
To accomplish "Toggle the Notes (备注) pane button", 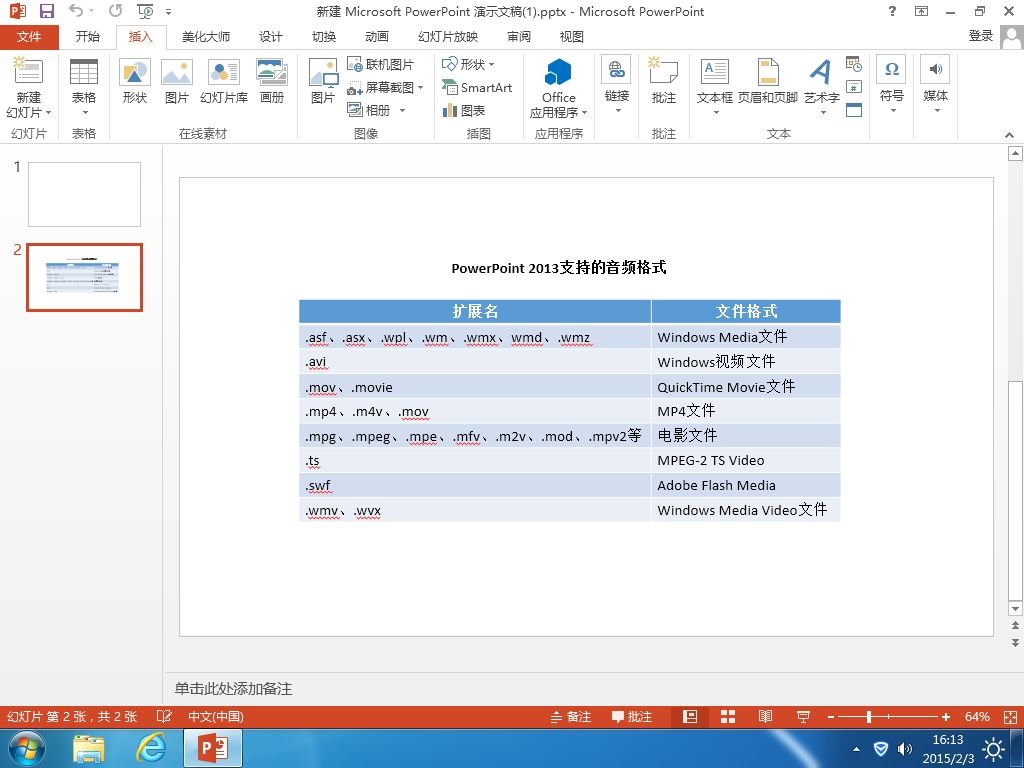I will point(571,716).
